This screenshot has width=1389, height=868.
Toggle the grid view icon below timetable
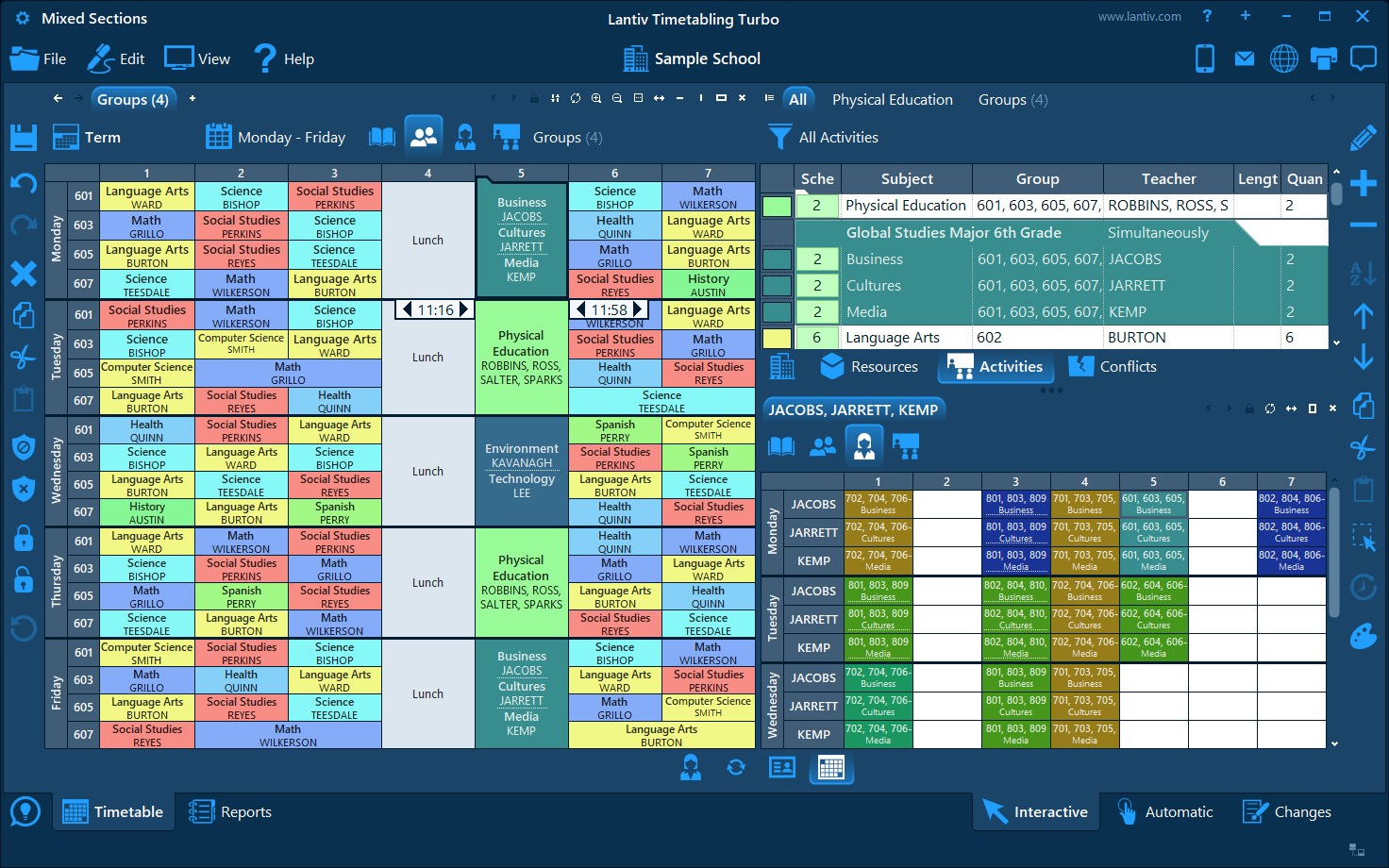[x=831, y=768]
